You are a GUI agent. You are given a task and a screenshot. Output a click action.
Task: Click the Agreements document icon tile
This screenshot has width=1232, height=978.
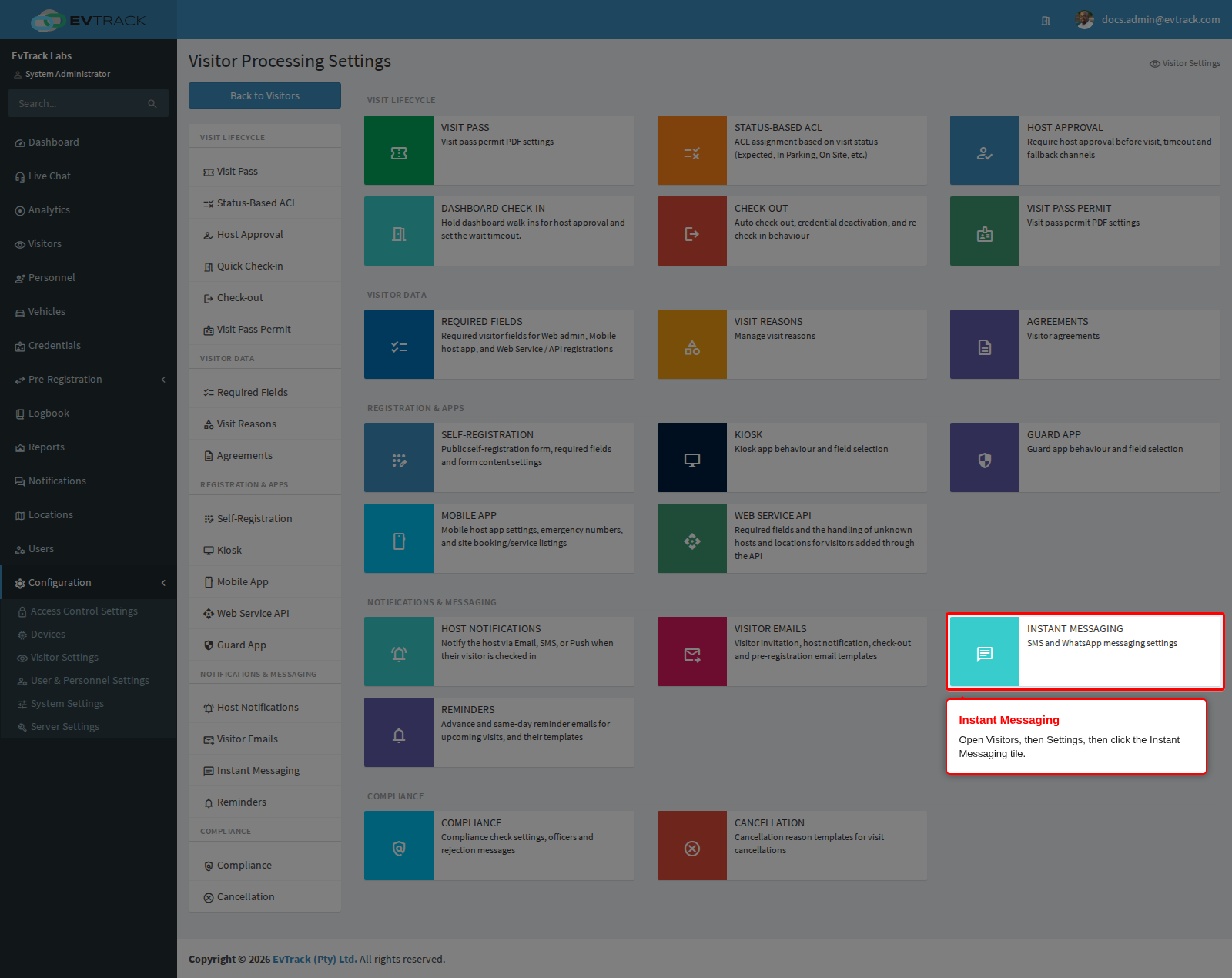[985, 344]
